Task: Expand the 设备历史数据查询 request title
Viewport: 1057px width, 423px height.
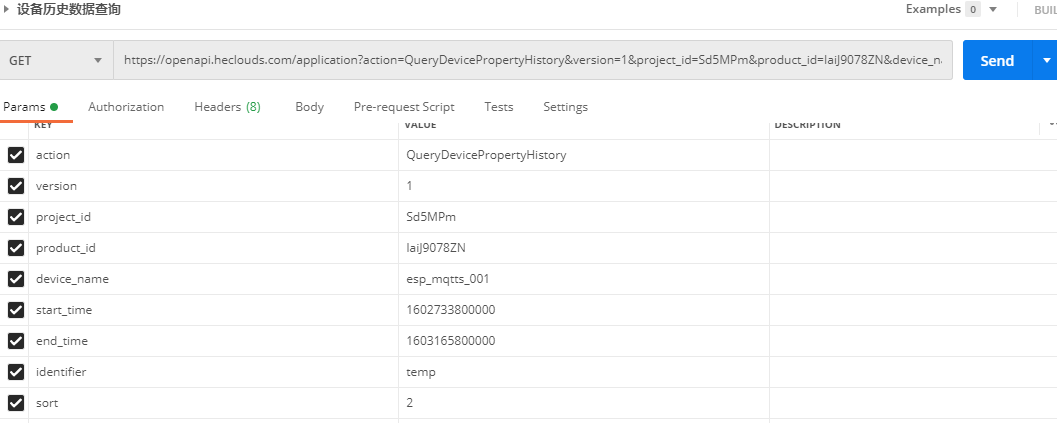Action: tap(9, 9)
